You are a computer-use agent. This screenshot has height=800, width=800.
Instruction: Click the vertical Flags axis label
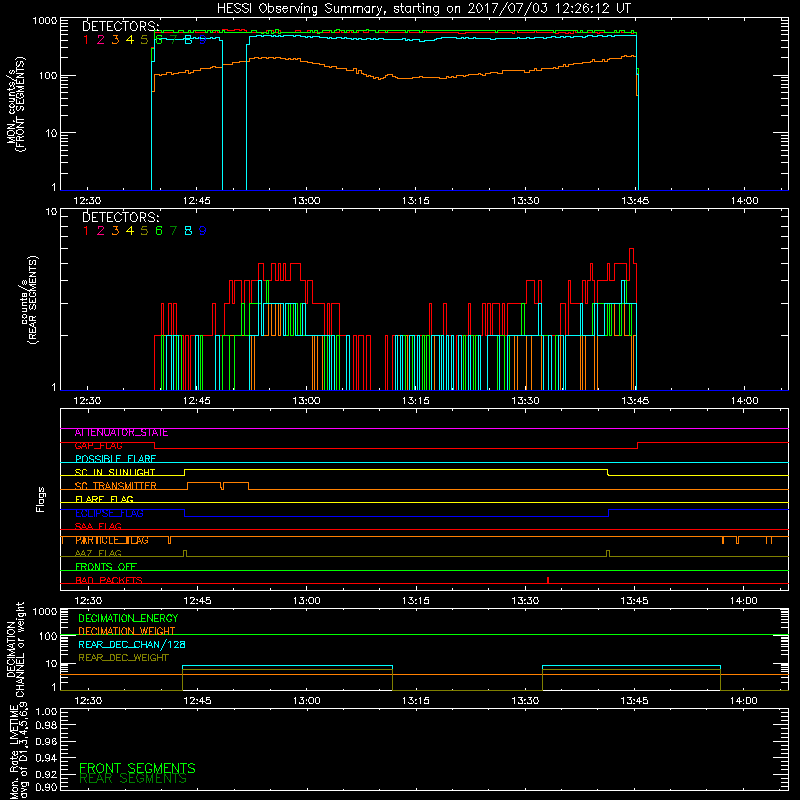click(x=41, y=499)
